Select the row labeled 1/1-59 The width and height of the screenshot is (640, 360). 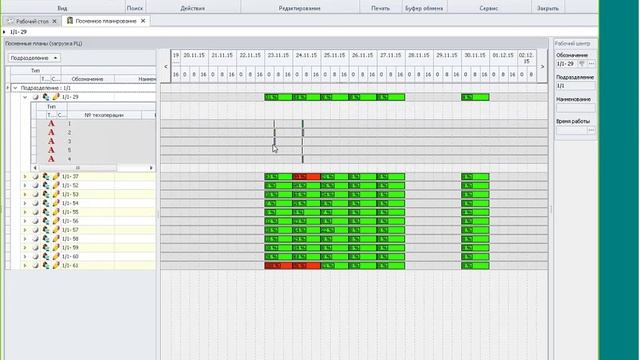70,247
